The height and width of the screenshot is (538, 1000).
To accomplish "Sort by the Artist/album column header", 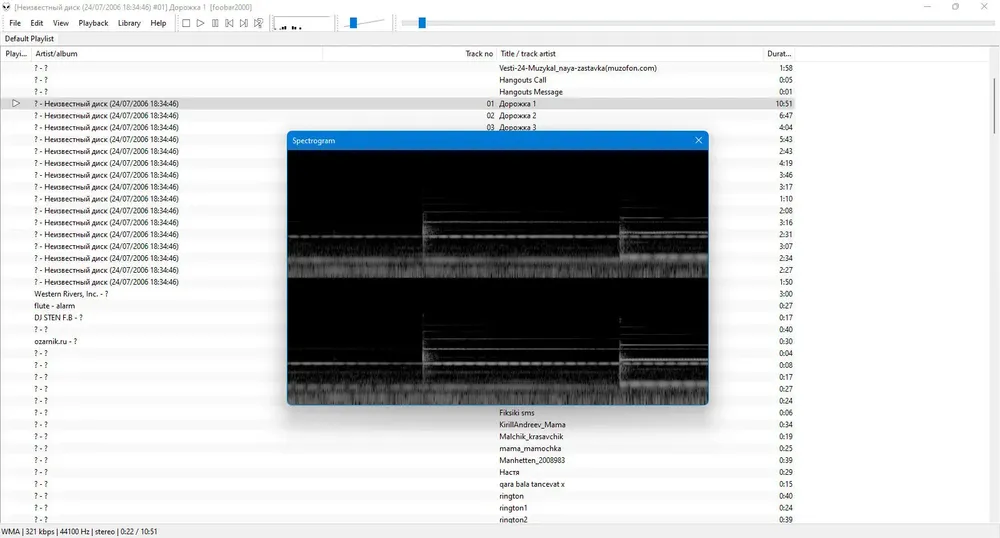I will [x=177, y=54].
